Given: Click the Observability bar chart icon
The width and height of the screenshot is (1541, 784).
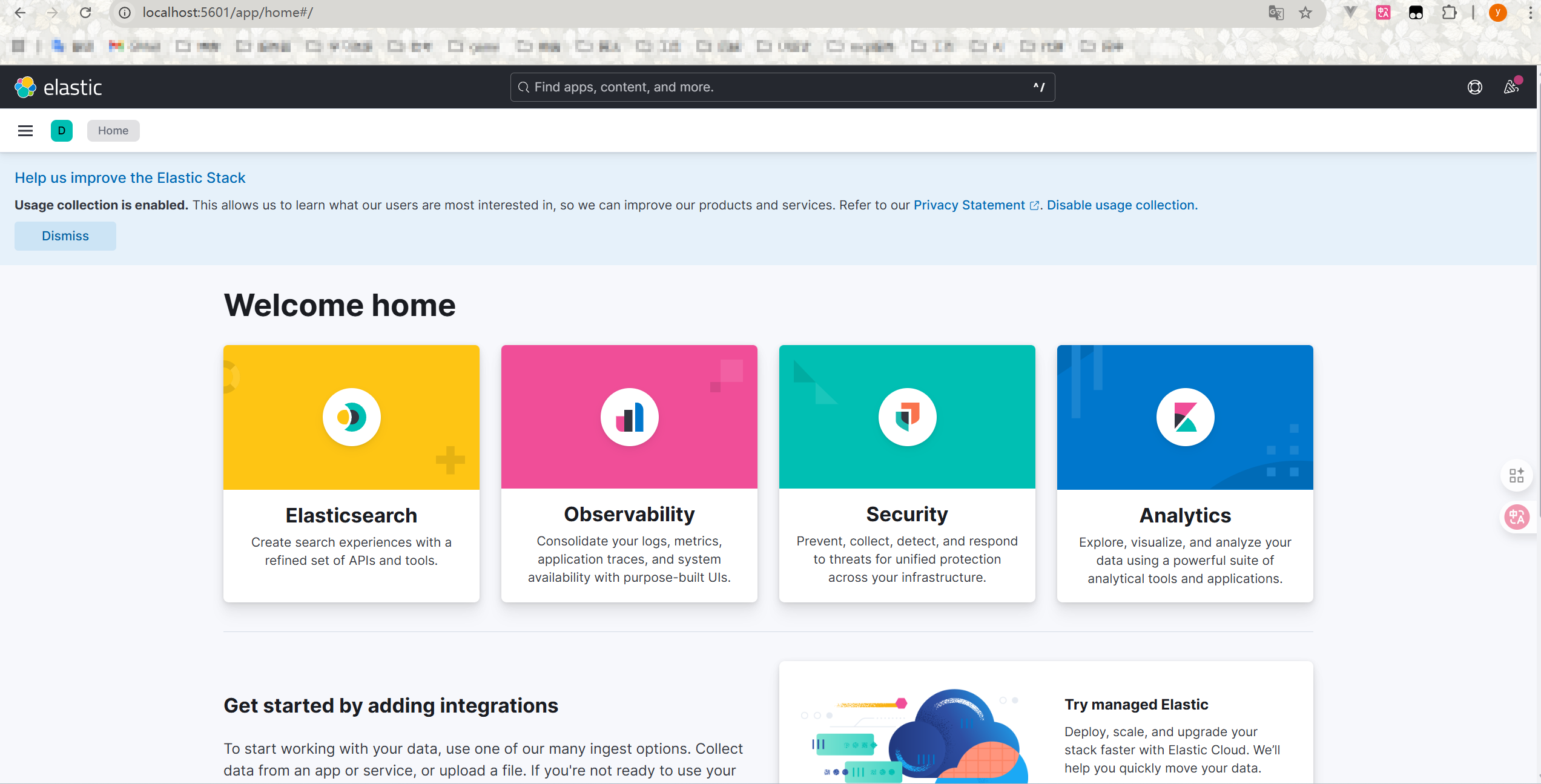Looking at the screenshot, I should 629,417.
